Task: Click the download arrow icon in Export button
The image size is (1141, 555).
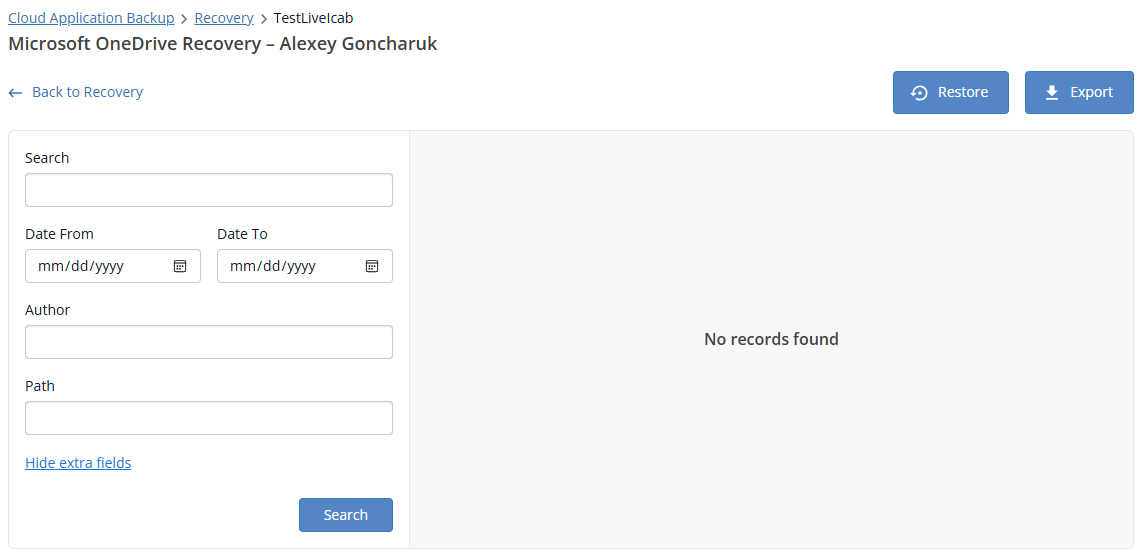Action: click(1052, 93)
